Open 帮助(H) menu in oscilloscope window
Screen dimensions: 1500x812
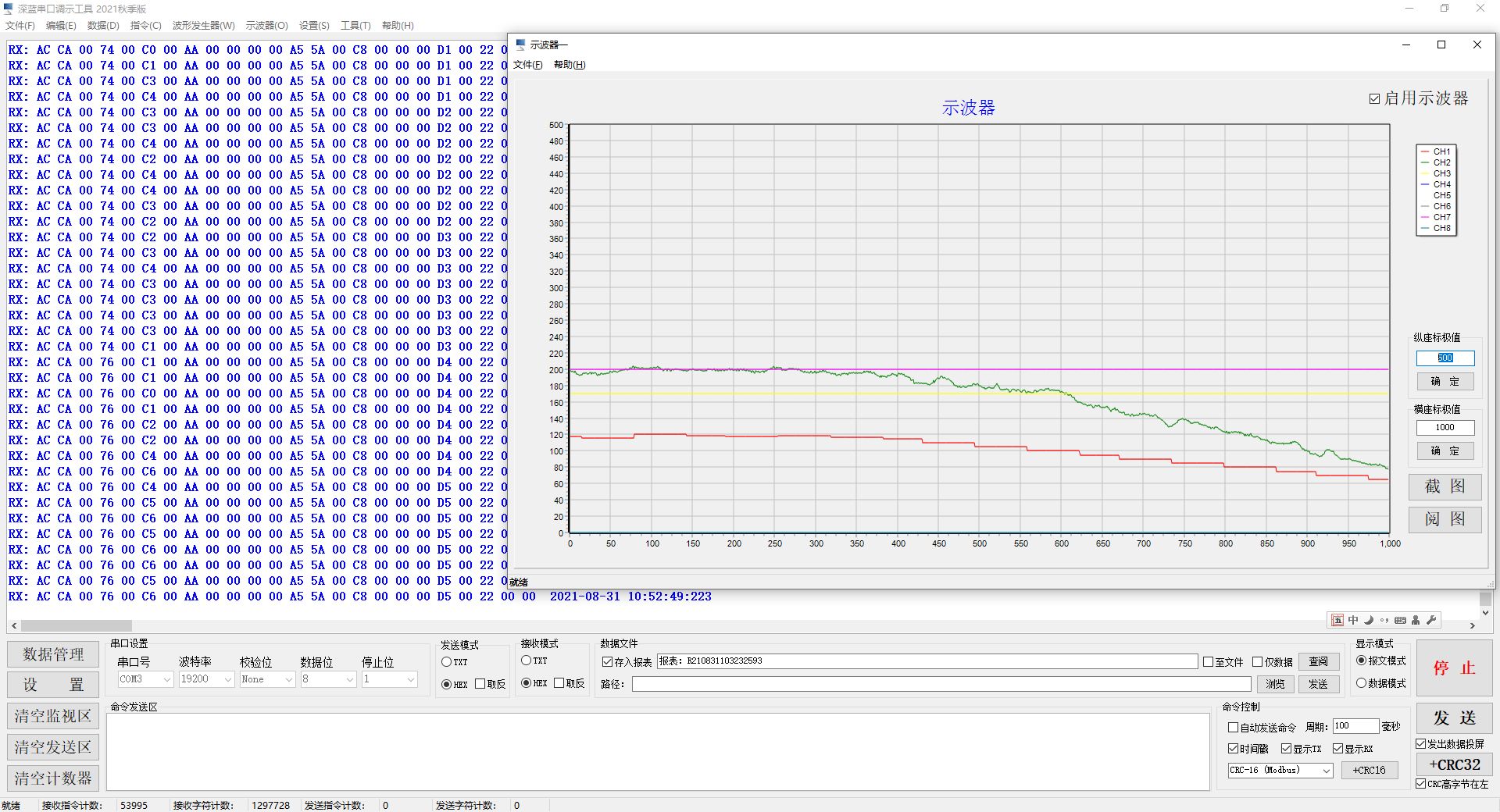[x=570, y=65]
